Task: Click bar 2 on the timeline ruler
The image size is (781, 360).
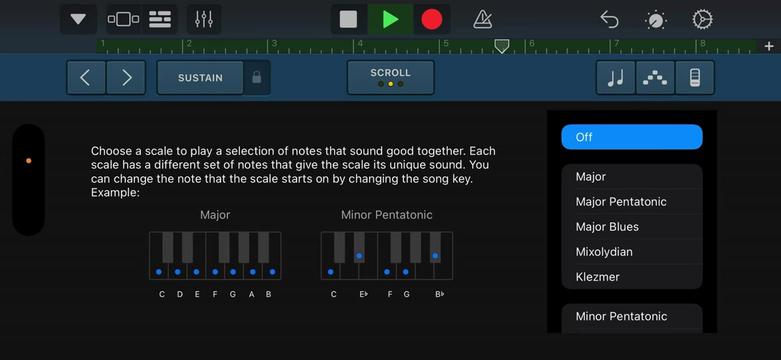Action: point(188,45)
